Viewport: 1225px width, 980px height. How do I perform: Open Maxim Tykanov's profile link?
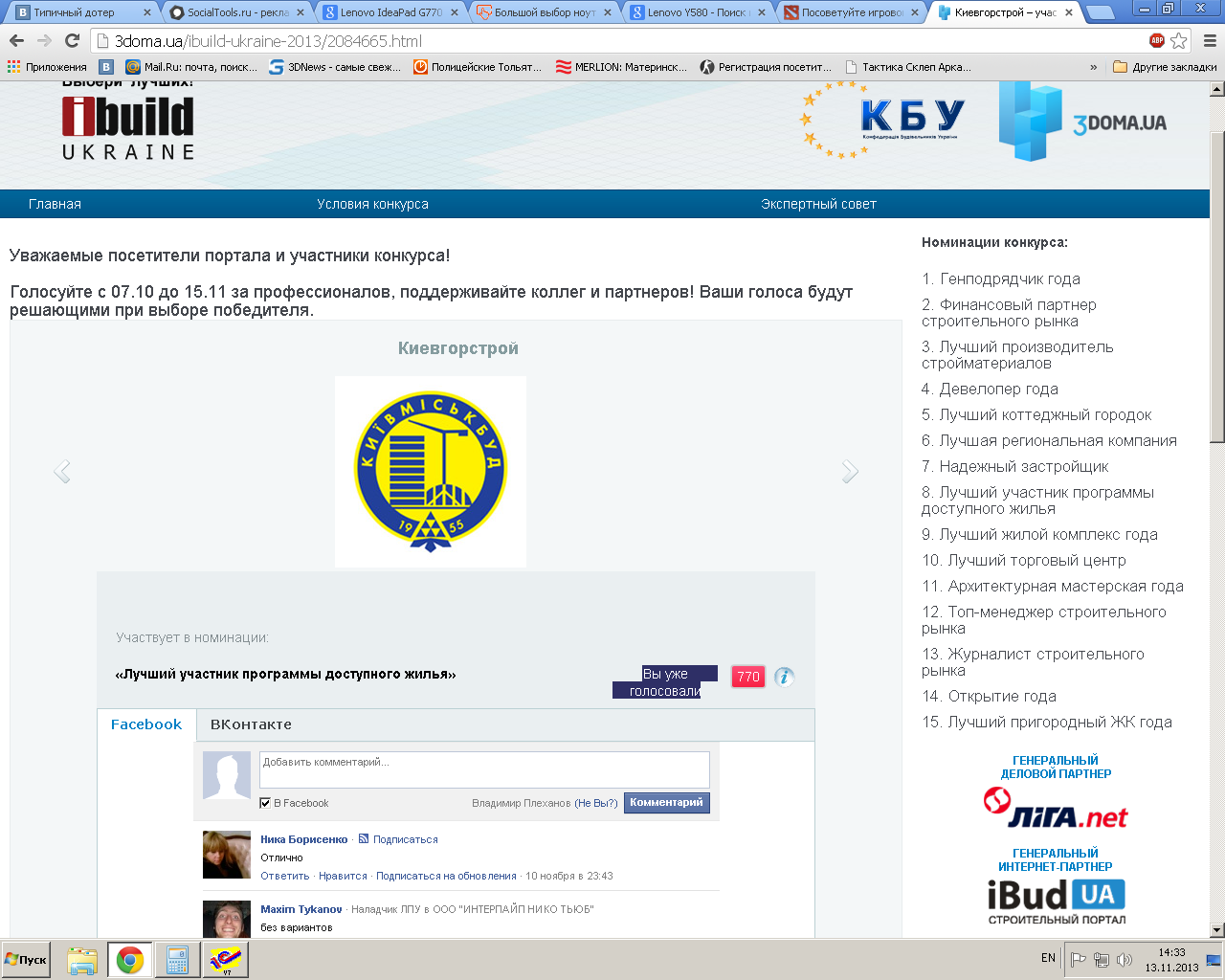(301, 909)
